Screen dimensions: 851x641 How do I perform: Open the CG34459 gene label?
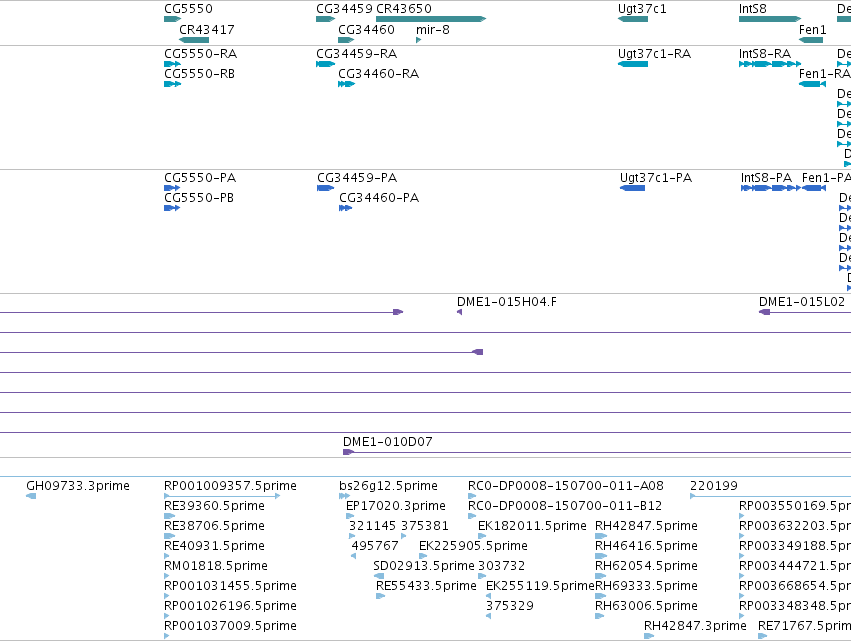(x=344, y=9)
